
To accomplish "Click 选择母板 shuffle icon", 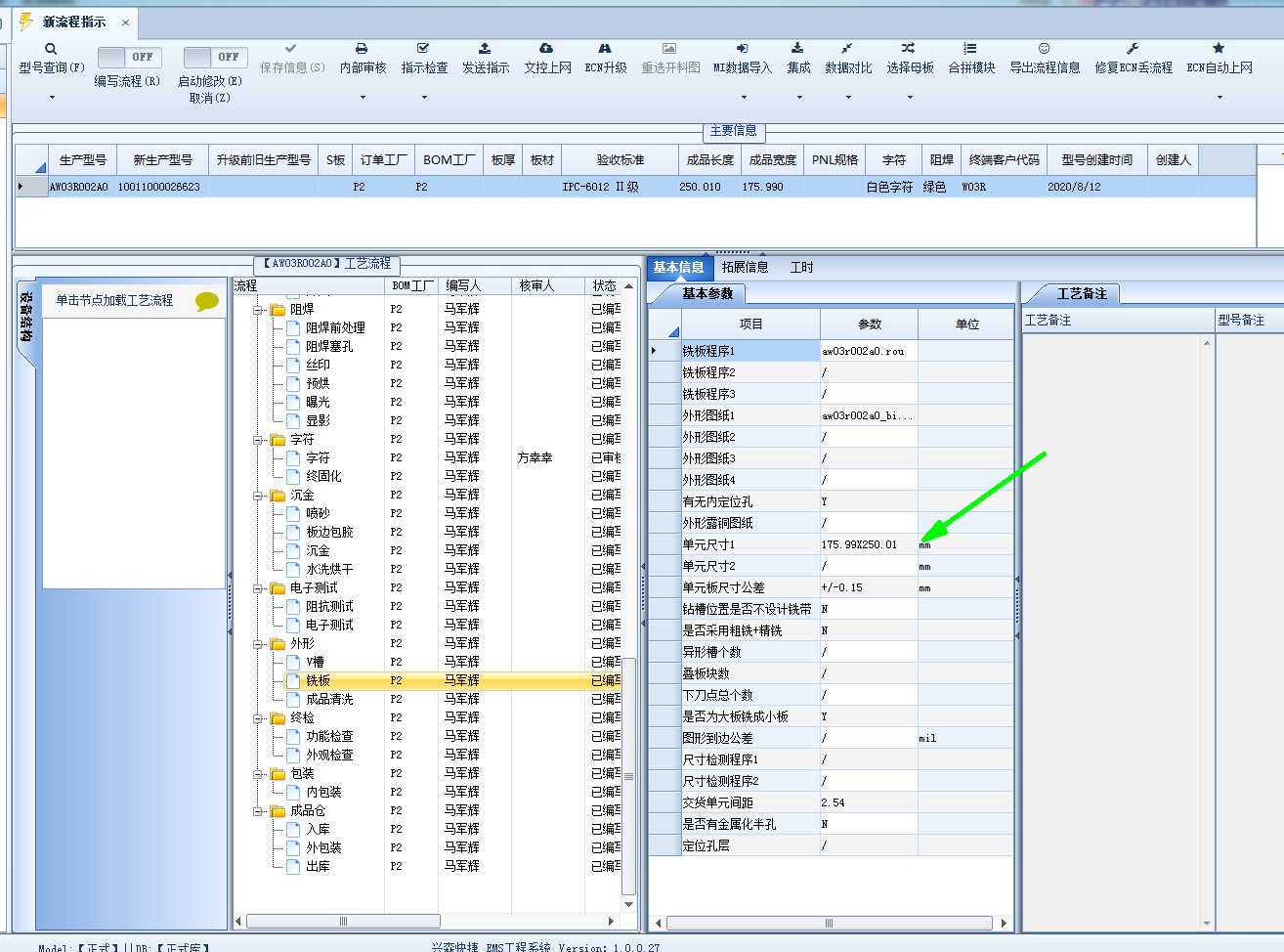I will (x=909, y=48).
